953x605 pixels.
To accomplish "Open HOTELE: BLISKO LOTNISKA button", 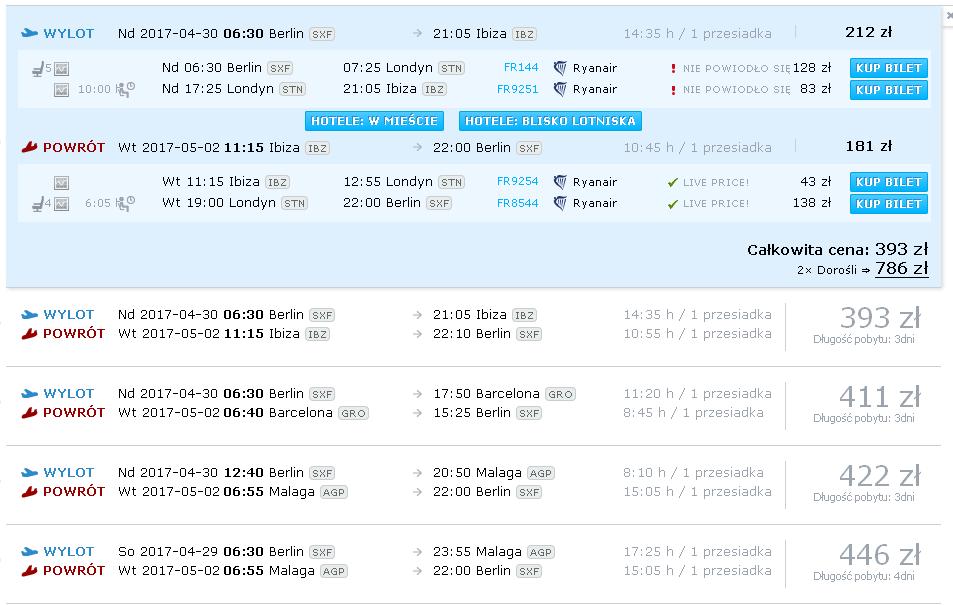I will click(x=550, y=121).
